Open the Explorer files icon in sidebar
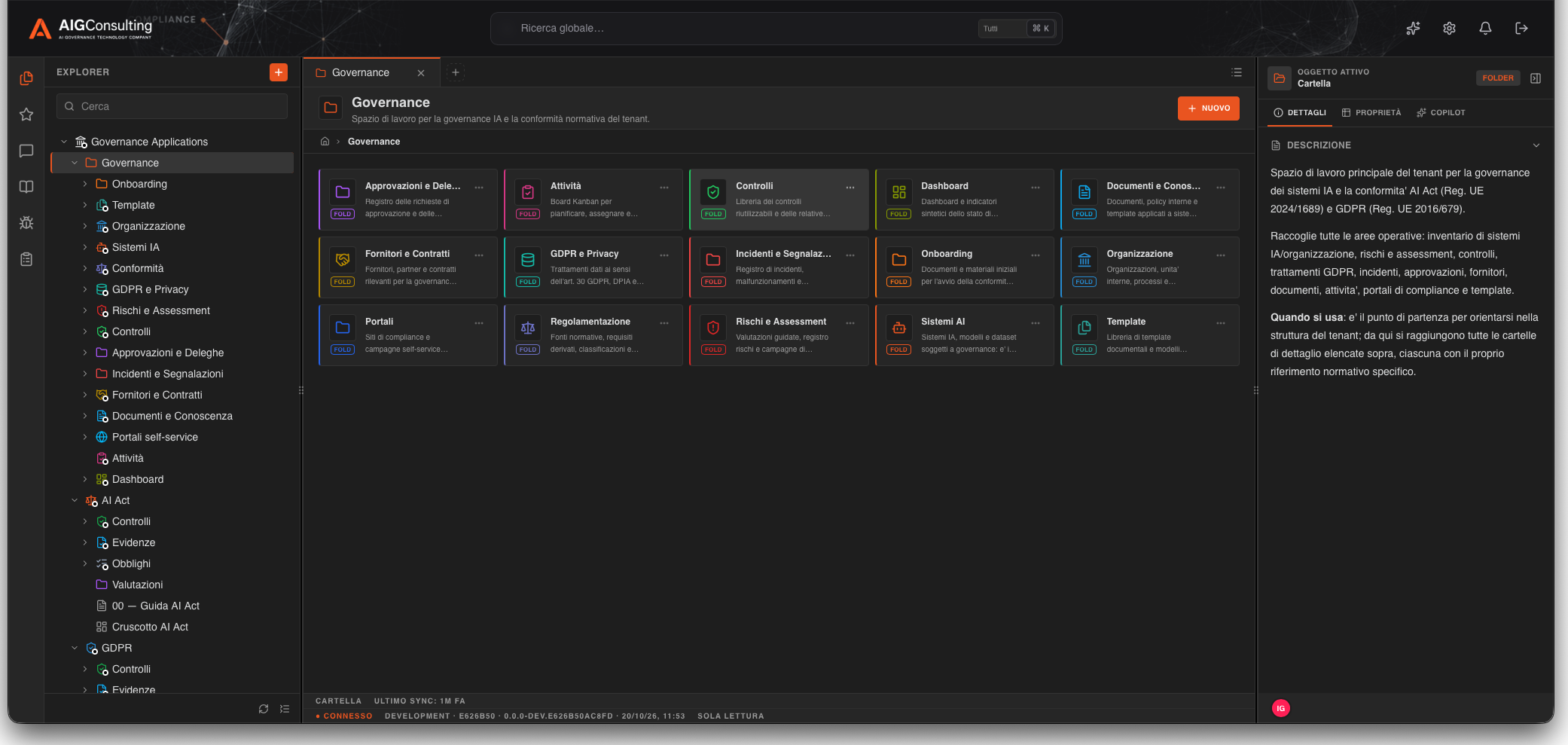1568x745 pixels. click(26, 78)
